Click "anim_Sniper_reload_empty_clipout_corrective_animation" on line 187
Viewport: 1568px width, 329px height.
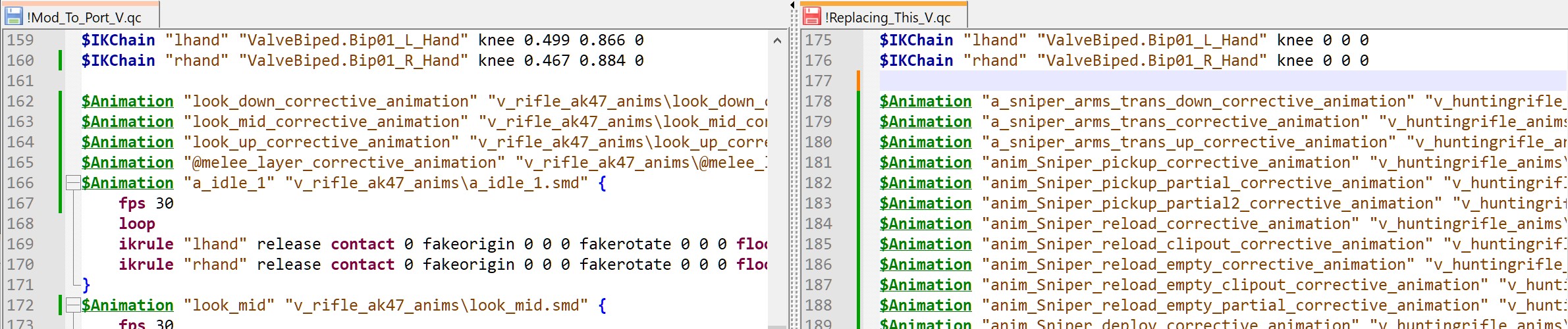[1235, 285]
